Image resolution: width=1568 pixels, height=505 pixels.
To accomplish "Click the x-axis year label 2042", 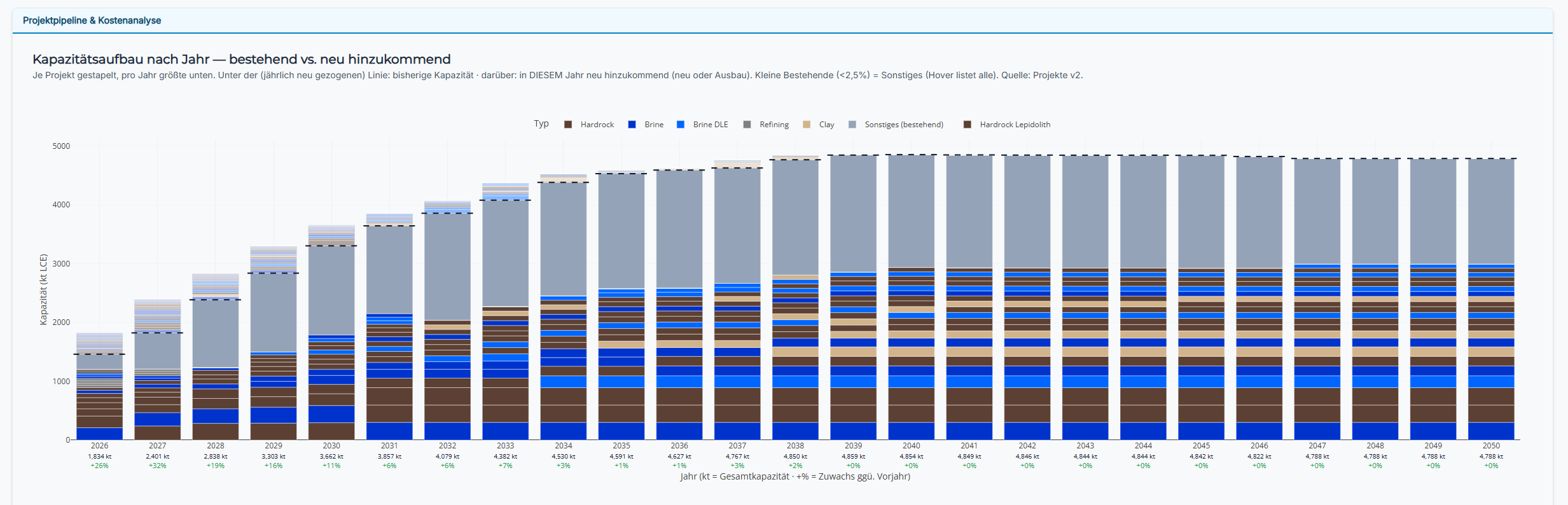I will pos(1027,446).
